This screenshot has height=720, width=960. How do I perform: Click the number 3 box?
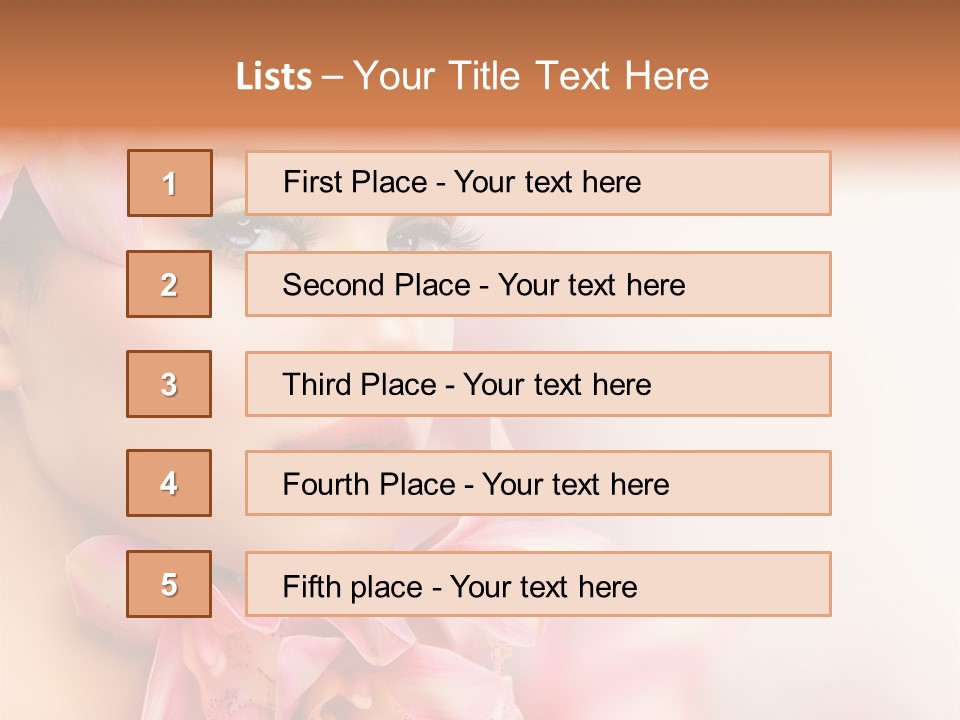(x=169, y=384)
